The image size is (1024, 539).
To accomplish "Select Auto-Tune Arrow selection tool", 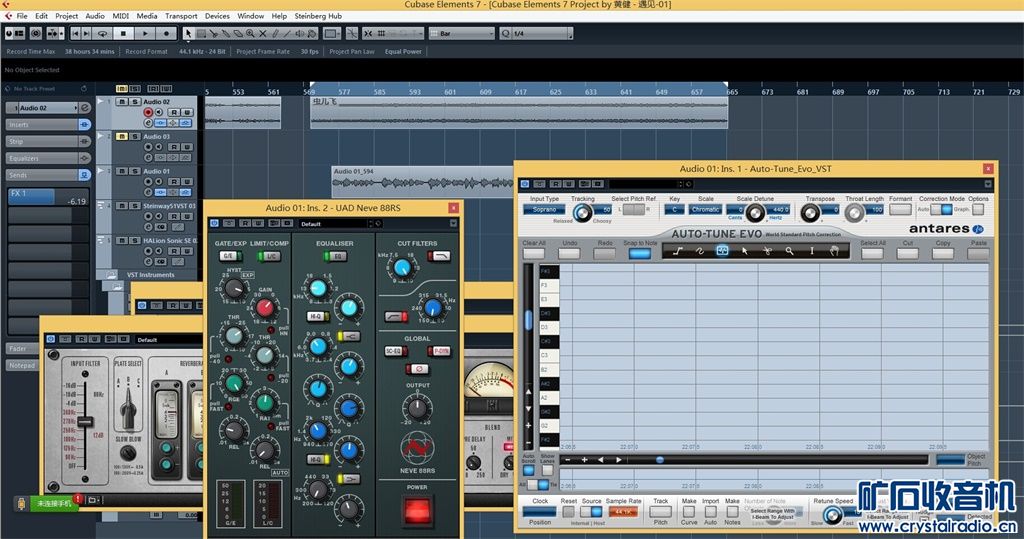I will click(744, 251).
